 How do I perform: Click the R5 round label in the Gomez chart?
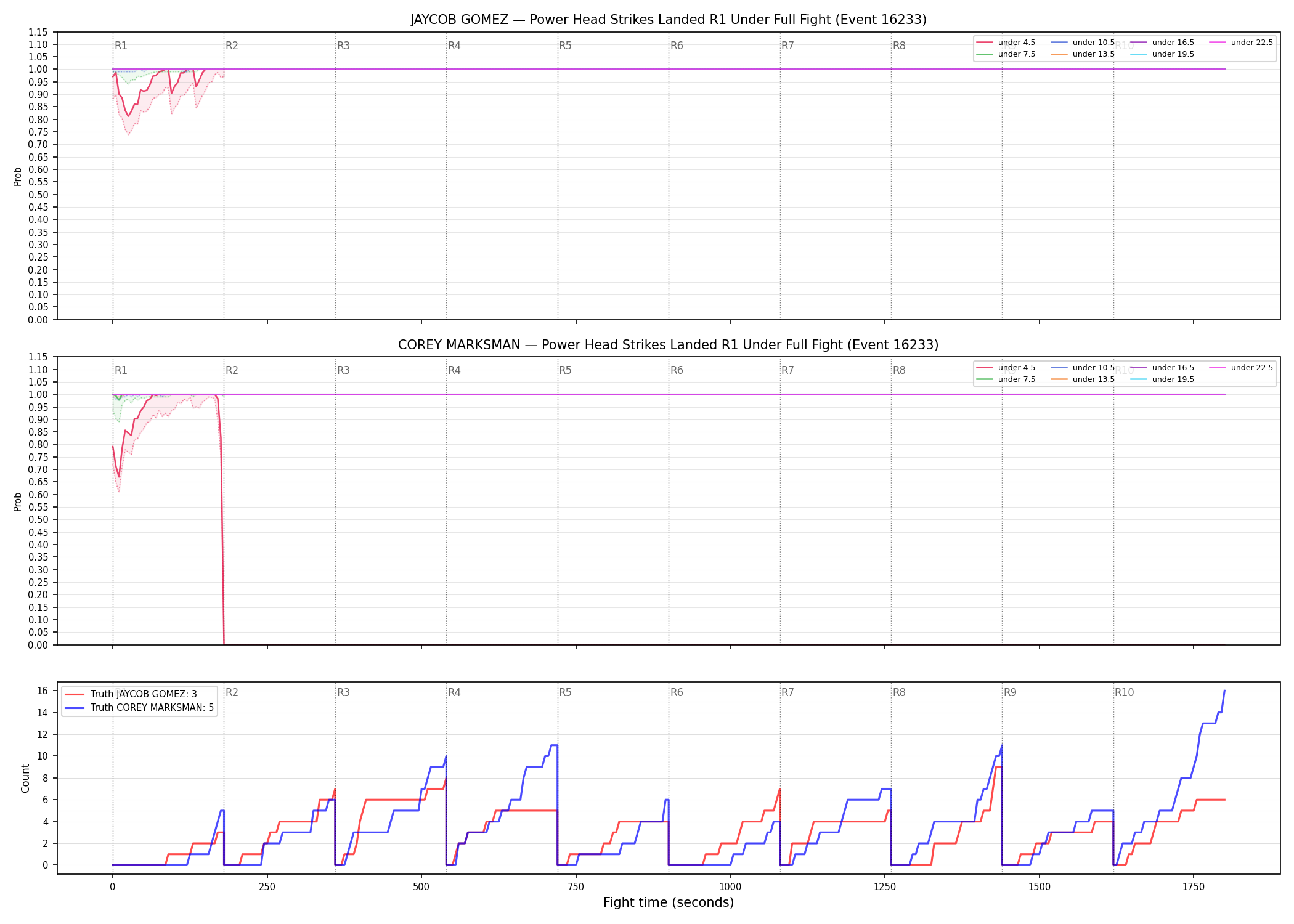tap(565, 46)
